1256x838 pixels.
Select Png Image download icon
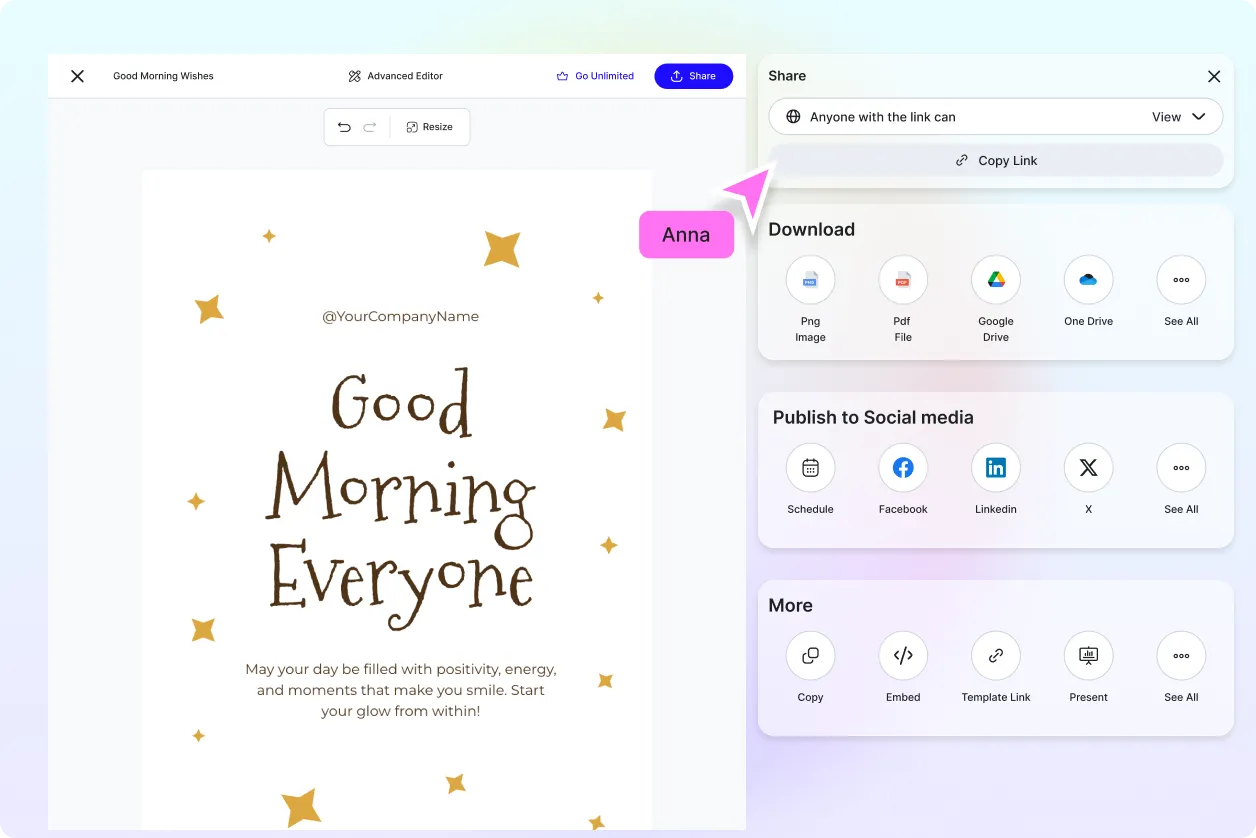point(810,279)
